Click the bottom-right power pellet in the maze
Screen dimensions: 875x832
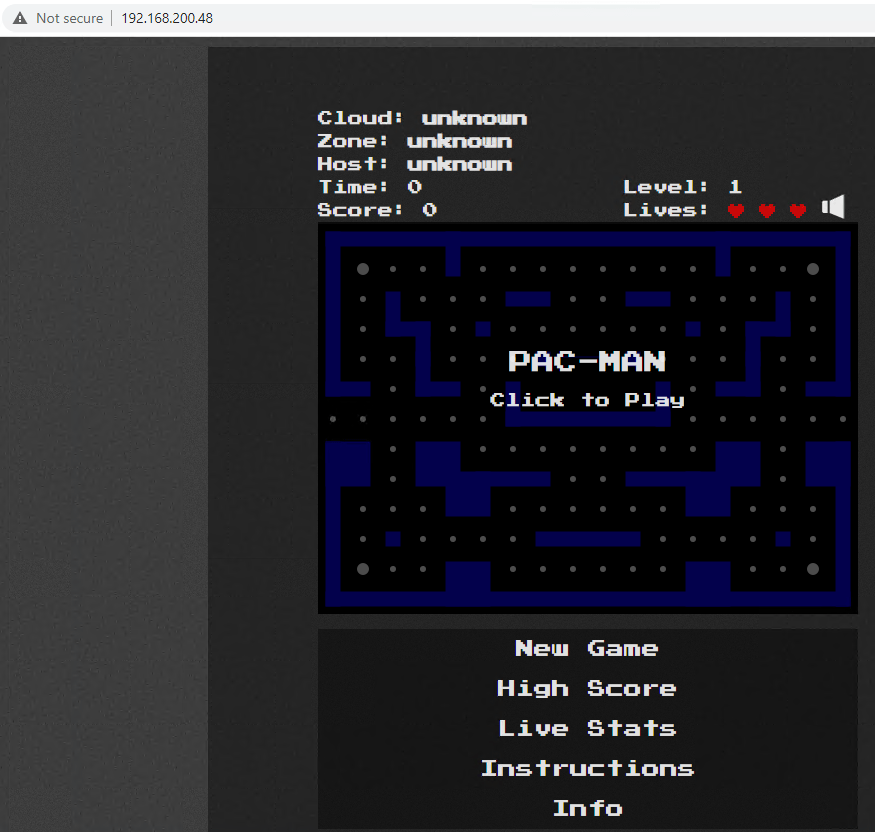[x=813, y=569]
